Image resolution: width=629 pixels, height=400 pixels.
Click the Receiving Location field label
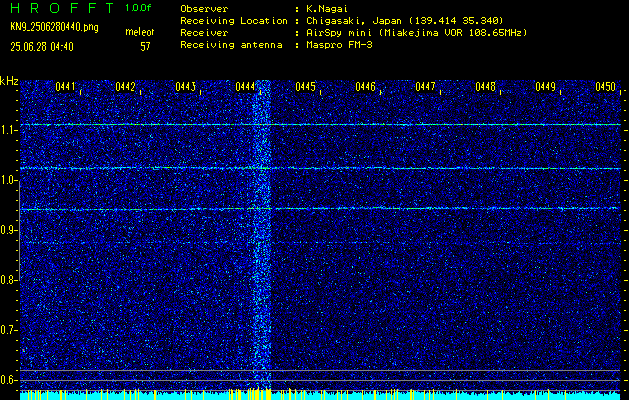coord(234,21)
